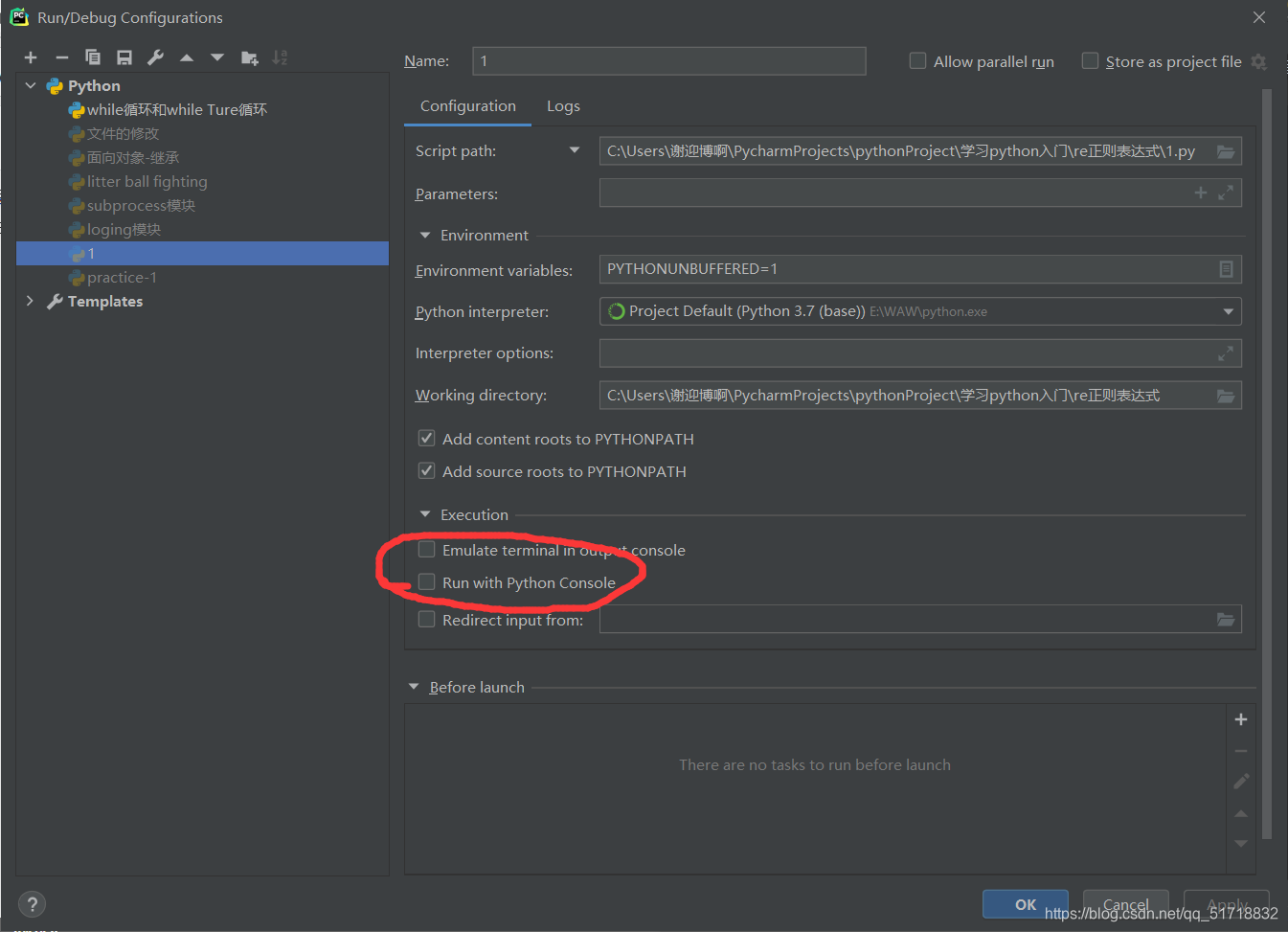The width and height of the screenshot is (1288, 932).
Task: Click the Cancel button
Action: tap(1126, 904)
